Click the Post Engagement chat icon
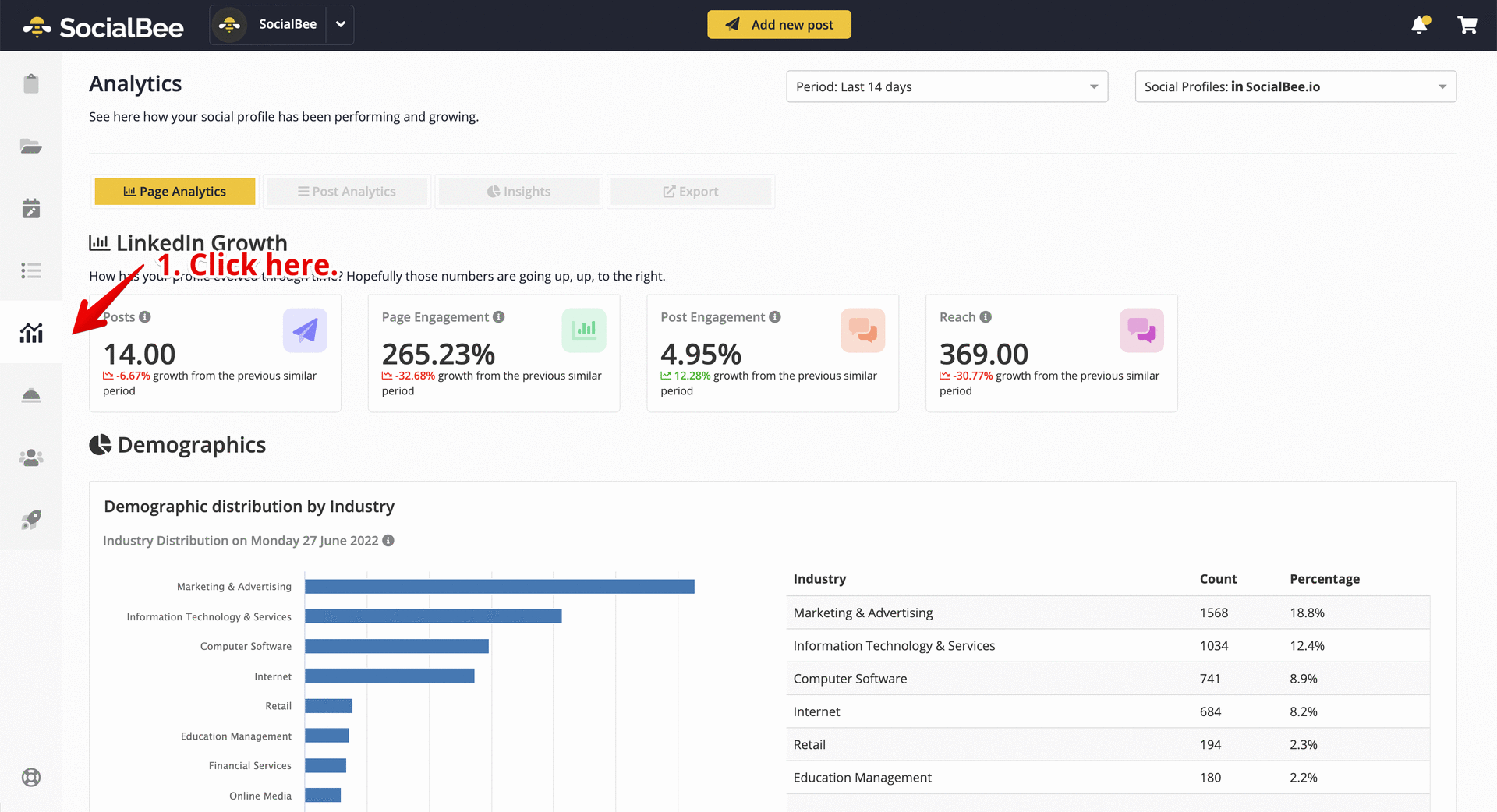The width and height of the screenshot is (1497, 812). point(863,330)
